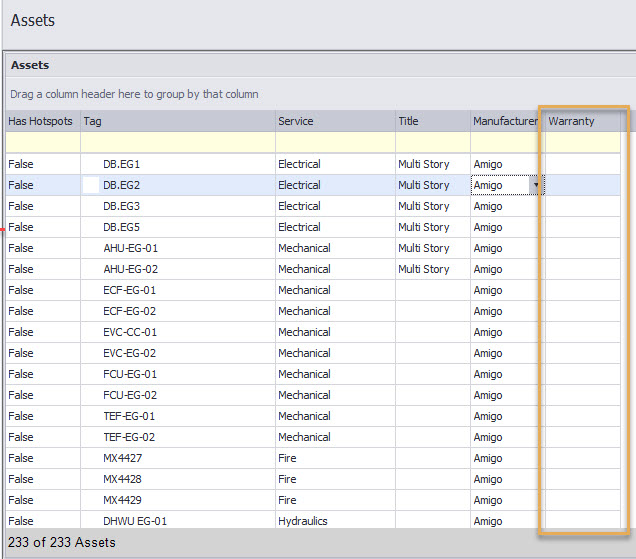636x559 pixels.
Task: Click the small white box beside DB.EG2
Action: [x=91, y=185]
